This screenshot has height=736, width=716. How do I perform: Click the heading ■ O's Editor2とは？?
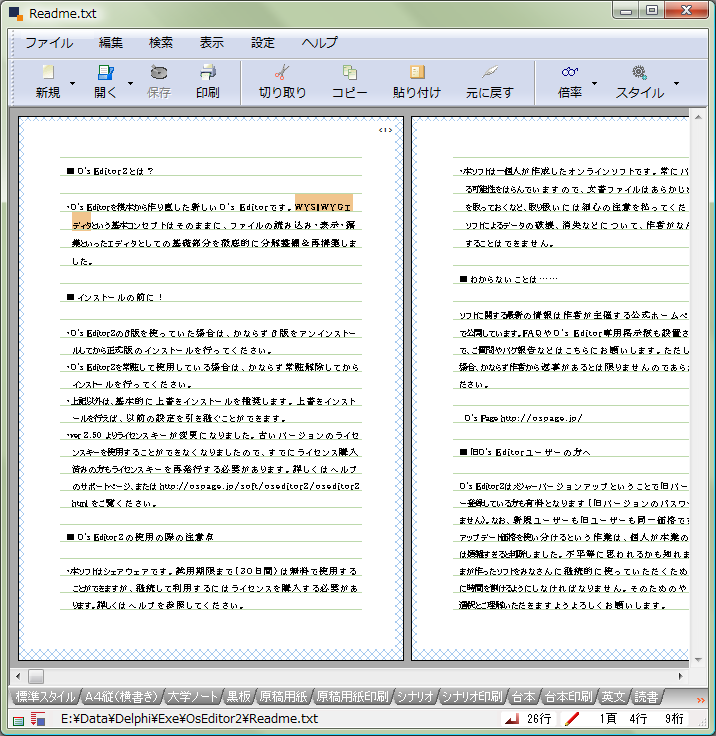110,171
